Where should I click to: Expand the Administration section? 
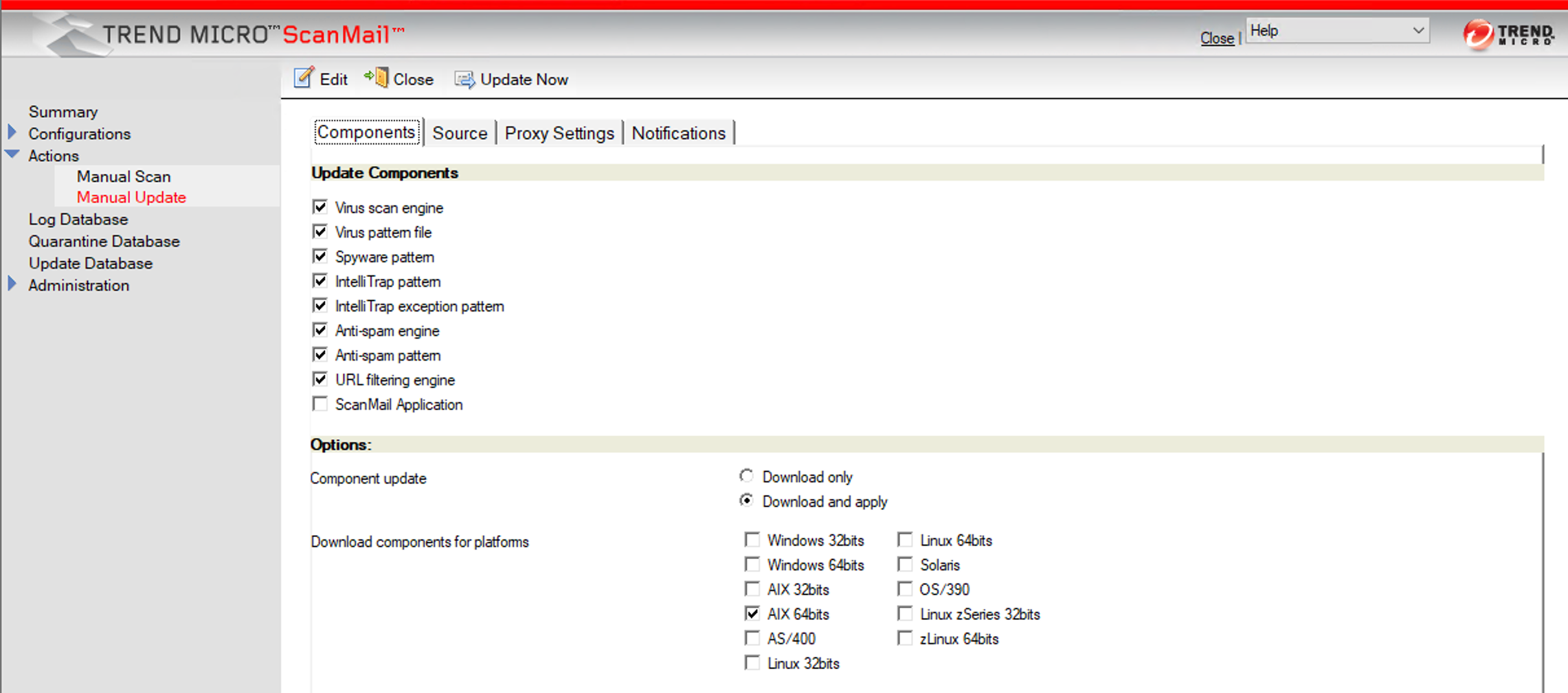pos(11,283)
